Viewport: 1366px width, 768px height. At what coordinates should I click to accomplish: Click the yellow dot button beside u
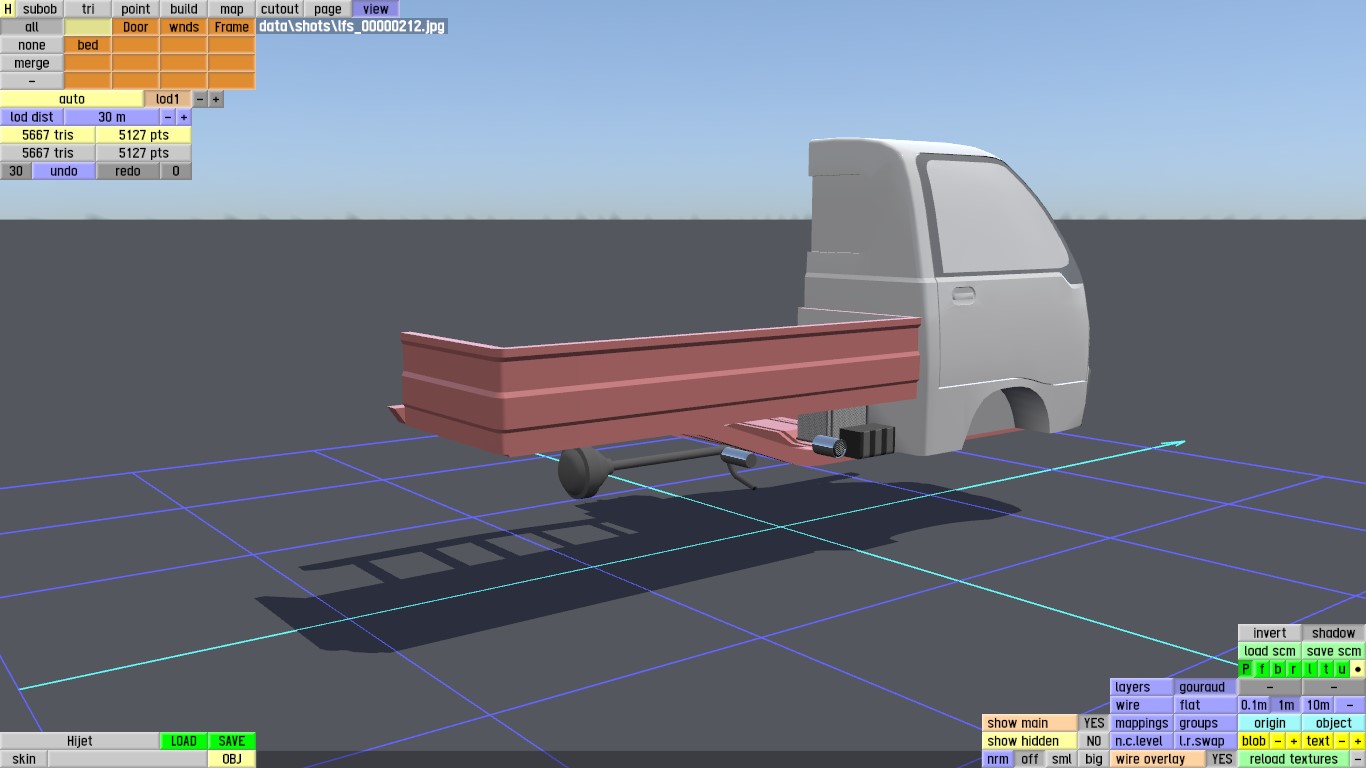(x=1358, y=669)
